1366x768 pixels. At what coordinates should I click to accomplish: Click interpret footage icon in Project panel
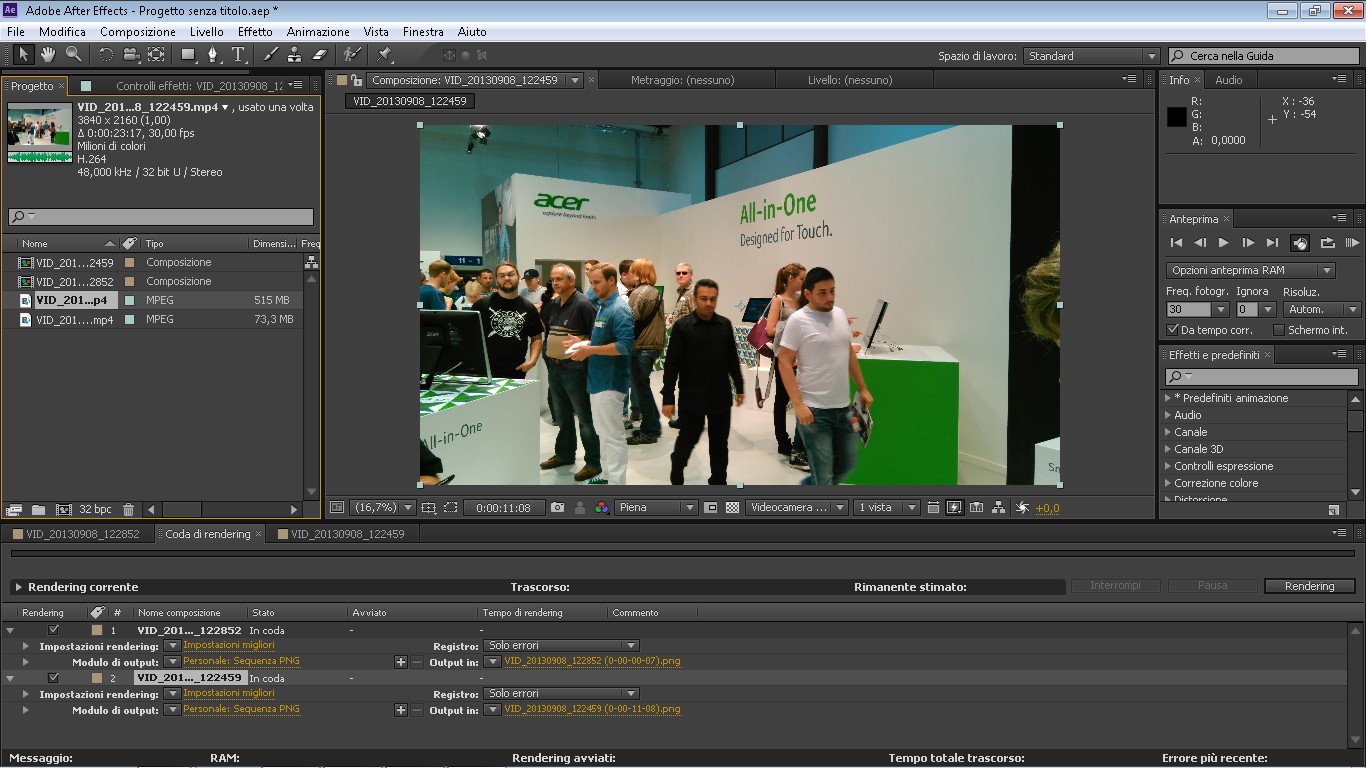pos(14,509)
